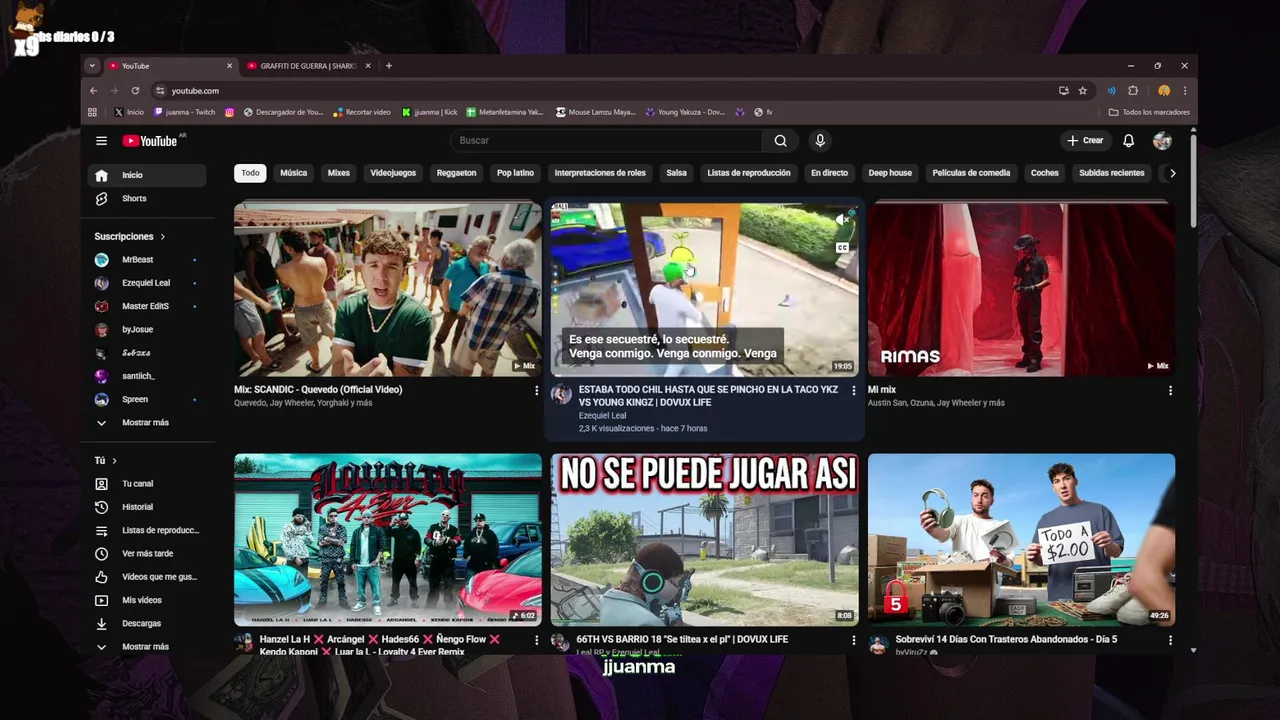Select the Videojuegos filter chip

pos(393,173)
